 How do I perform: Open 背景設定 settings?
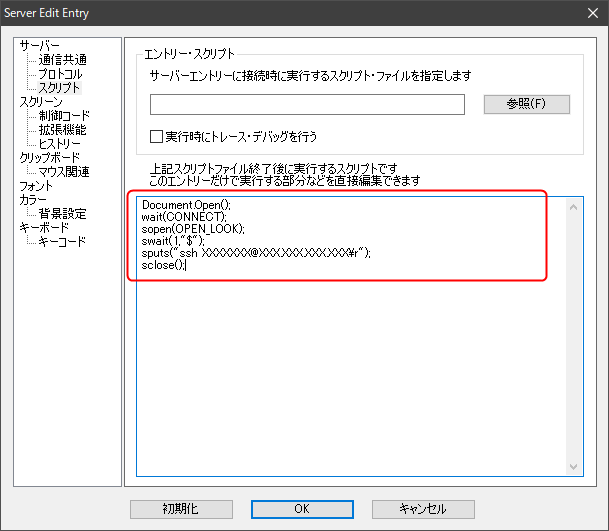click(63, 214)
